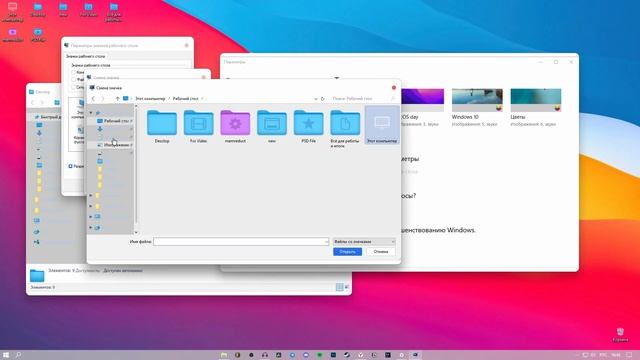
Task: Select the purple gear folder
Action: pyautogui.click(x=235, y=126)
